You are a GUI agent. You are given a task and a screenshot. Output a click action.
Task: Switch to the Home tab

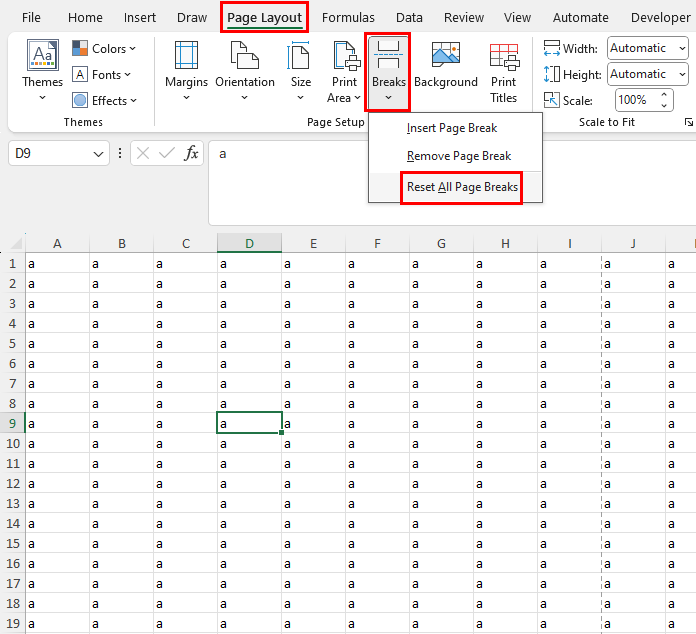click(x=85, y=18)
